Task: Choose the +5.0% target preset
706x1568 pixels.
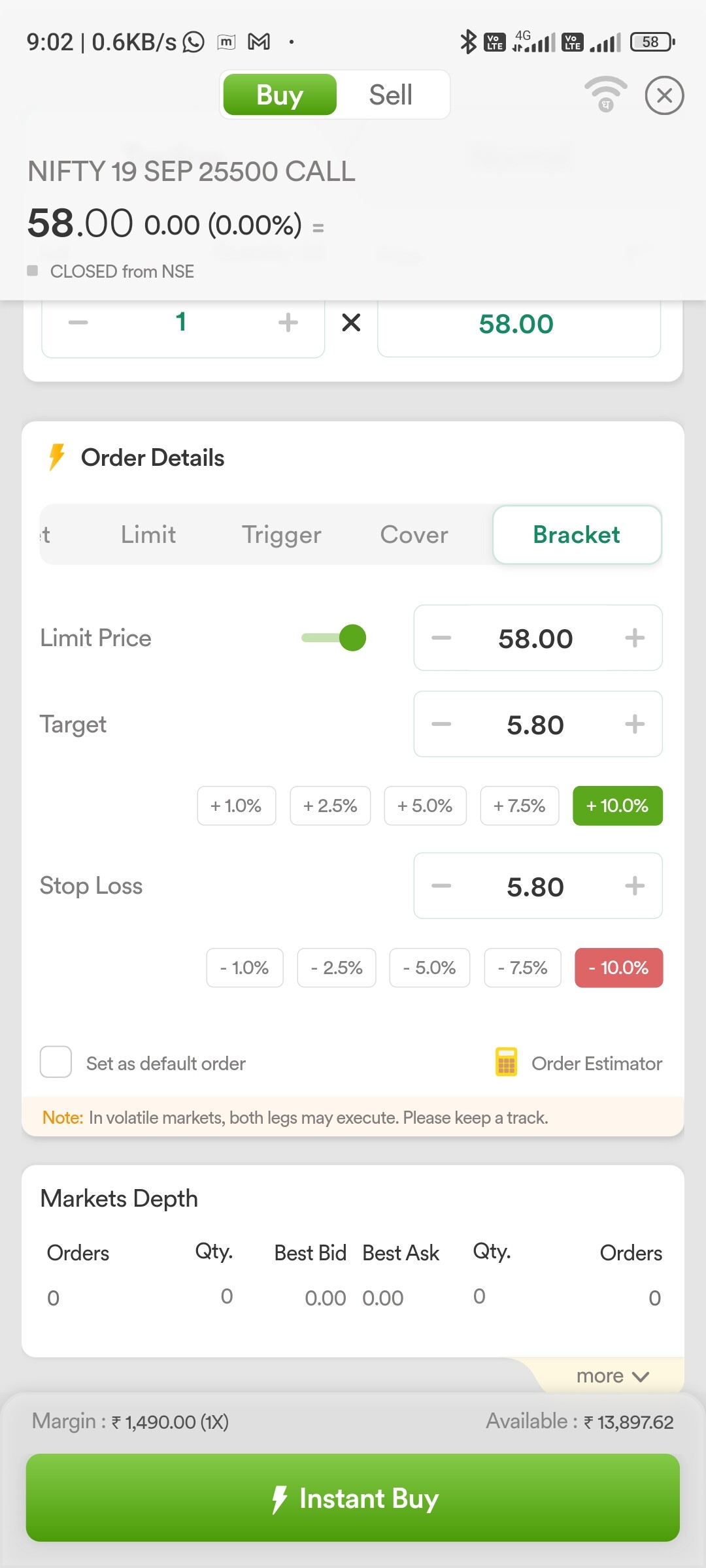Action: click(x=425, y=806)
